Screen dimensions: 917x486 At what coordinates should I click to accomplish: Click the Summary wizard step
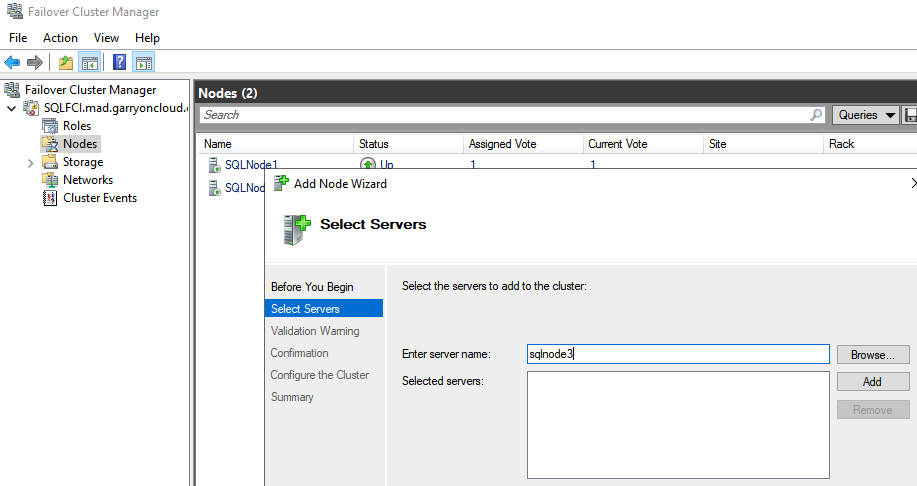click(x=292, y=397)
